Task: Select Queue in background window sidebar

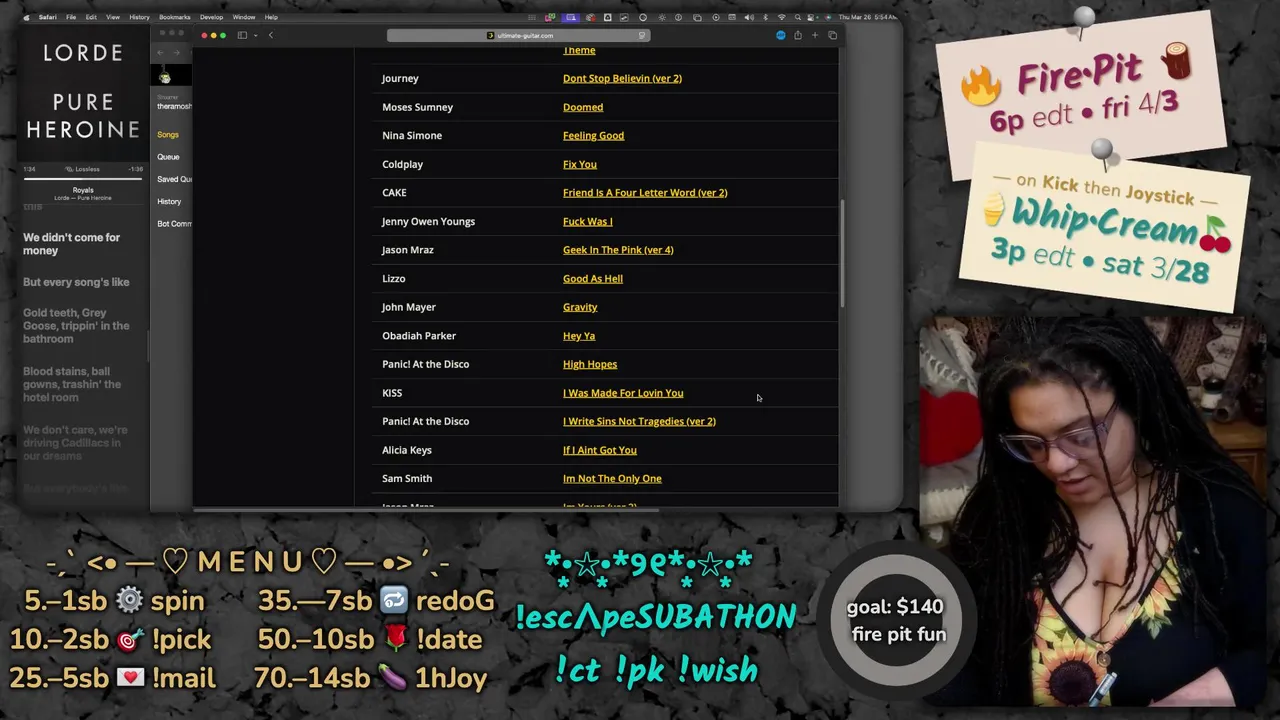Action: [168, 157]
